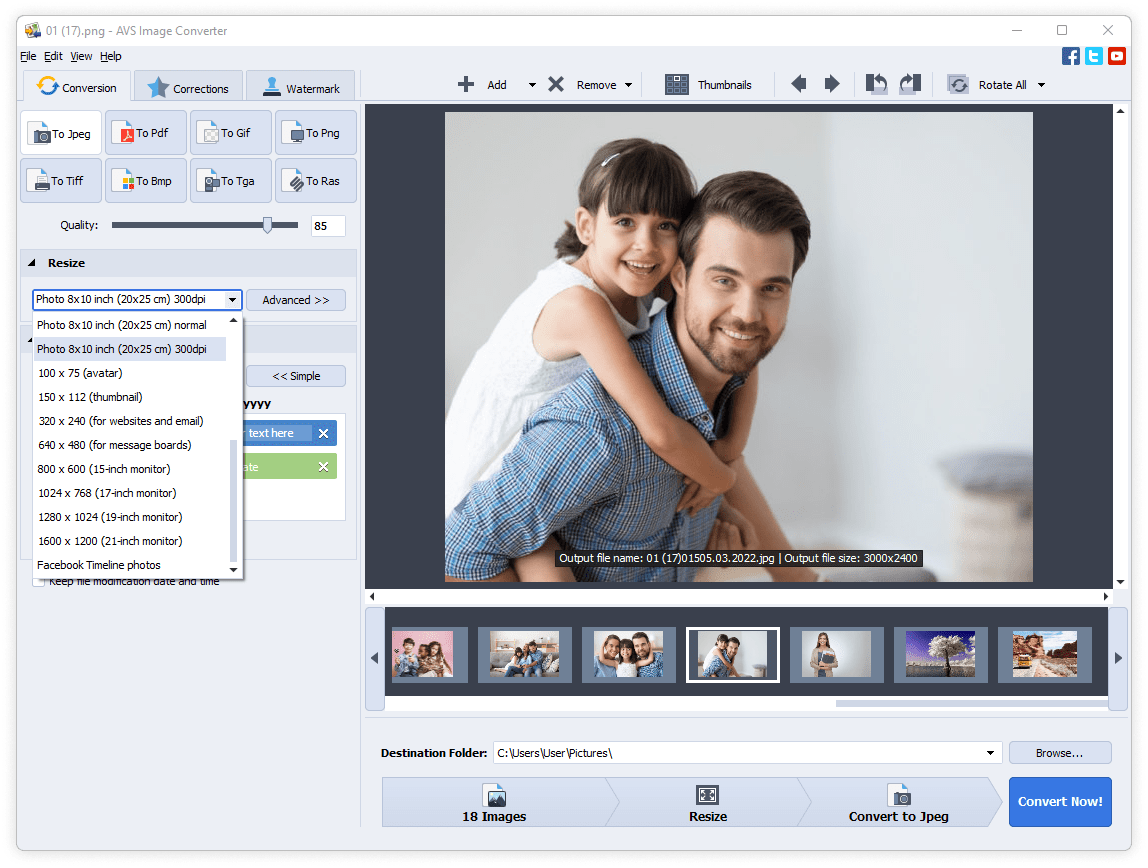Rotate image clockwise

910,84
